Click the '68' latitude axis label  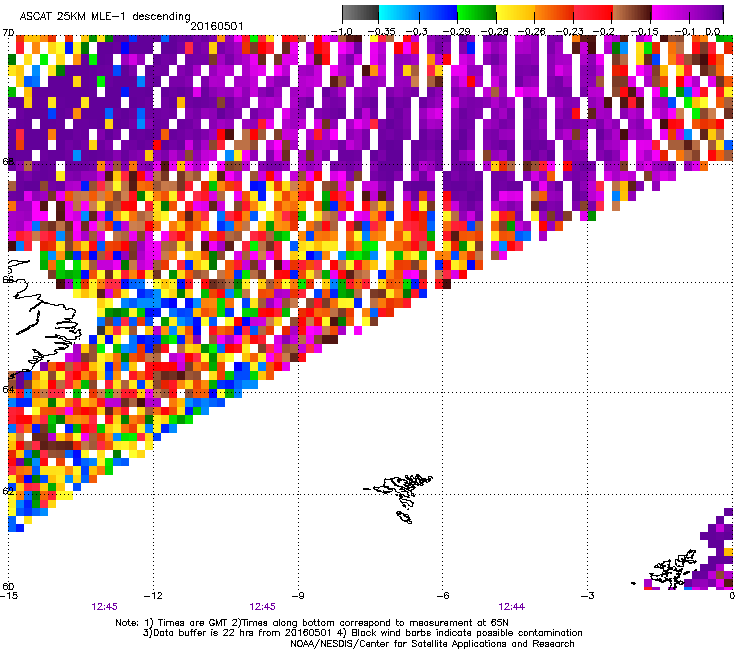coord(8,161)
